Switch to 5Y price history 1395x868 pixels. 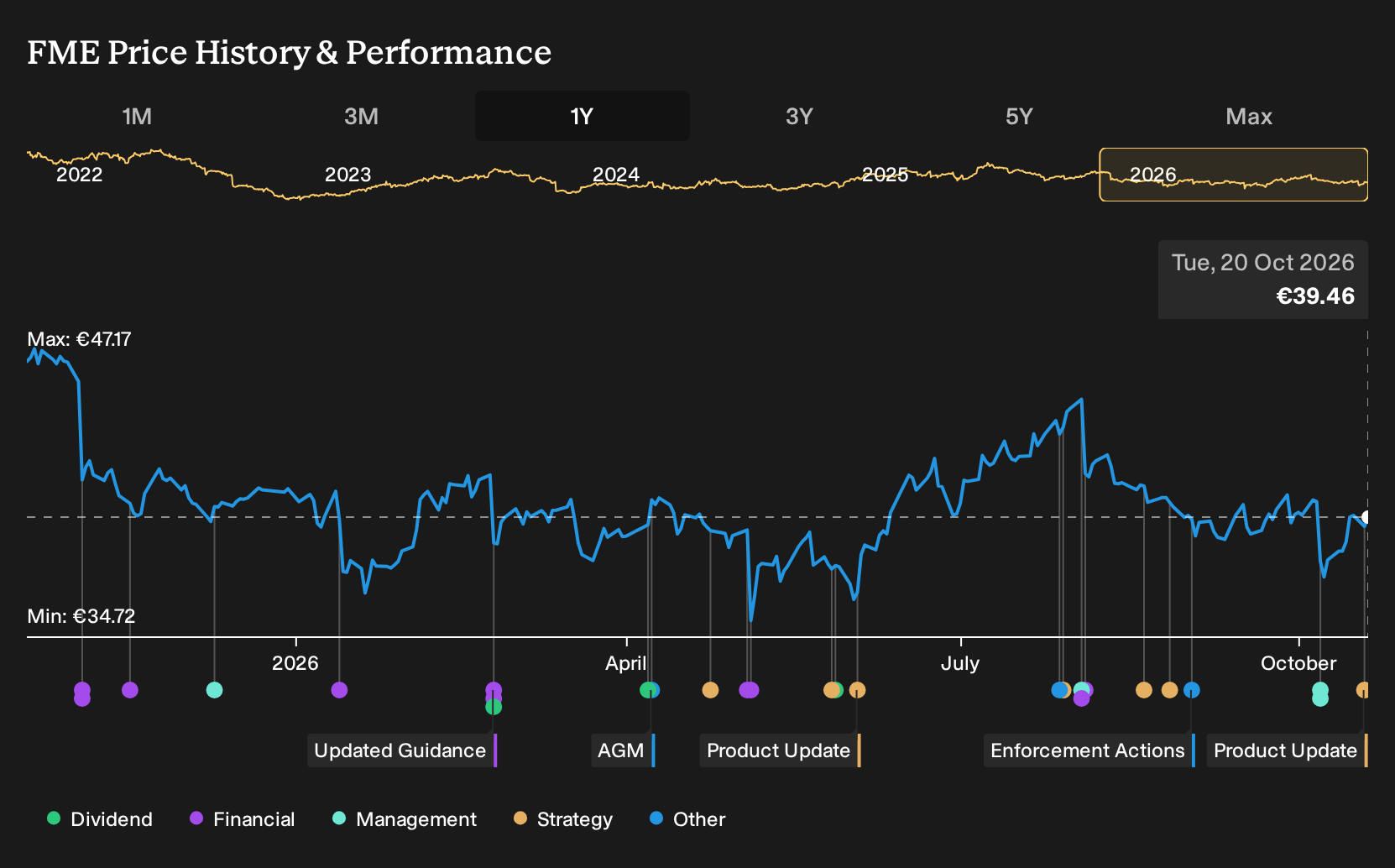coord(1019,116)
